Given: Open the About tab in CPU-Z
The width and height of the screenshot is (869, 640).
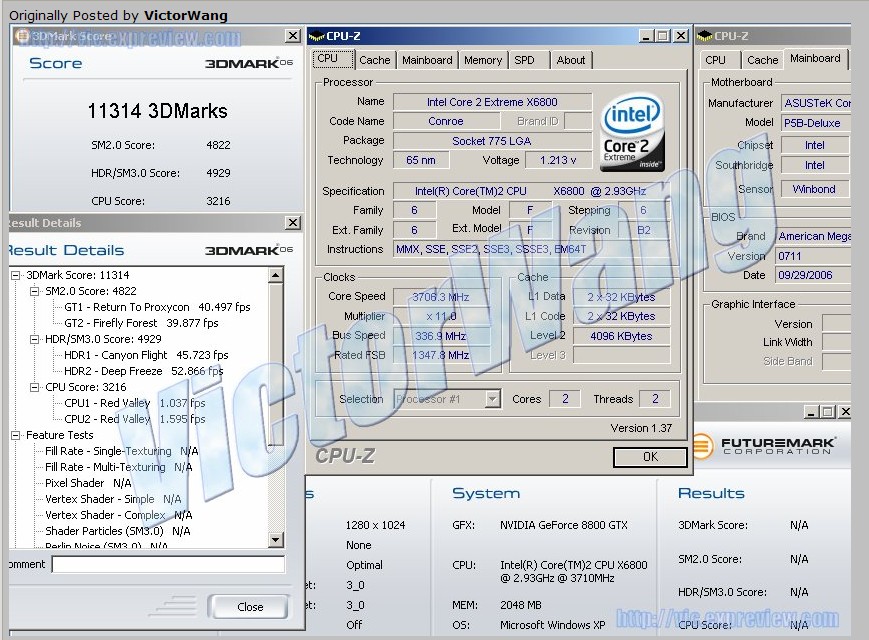Looking at the screenshot, I should click(571, 60).
